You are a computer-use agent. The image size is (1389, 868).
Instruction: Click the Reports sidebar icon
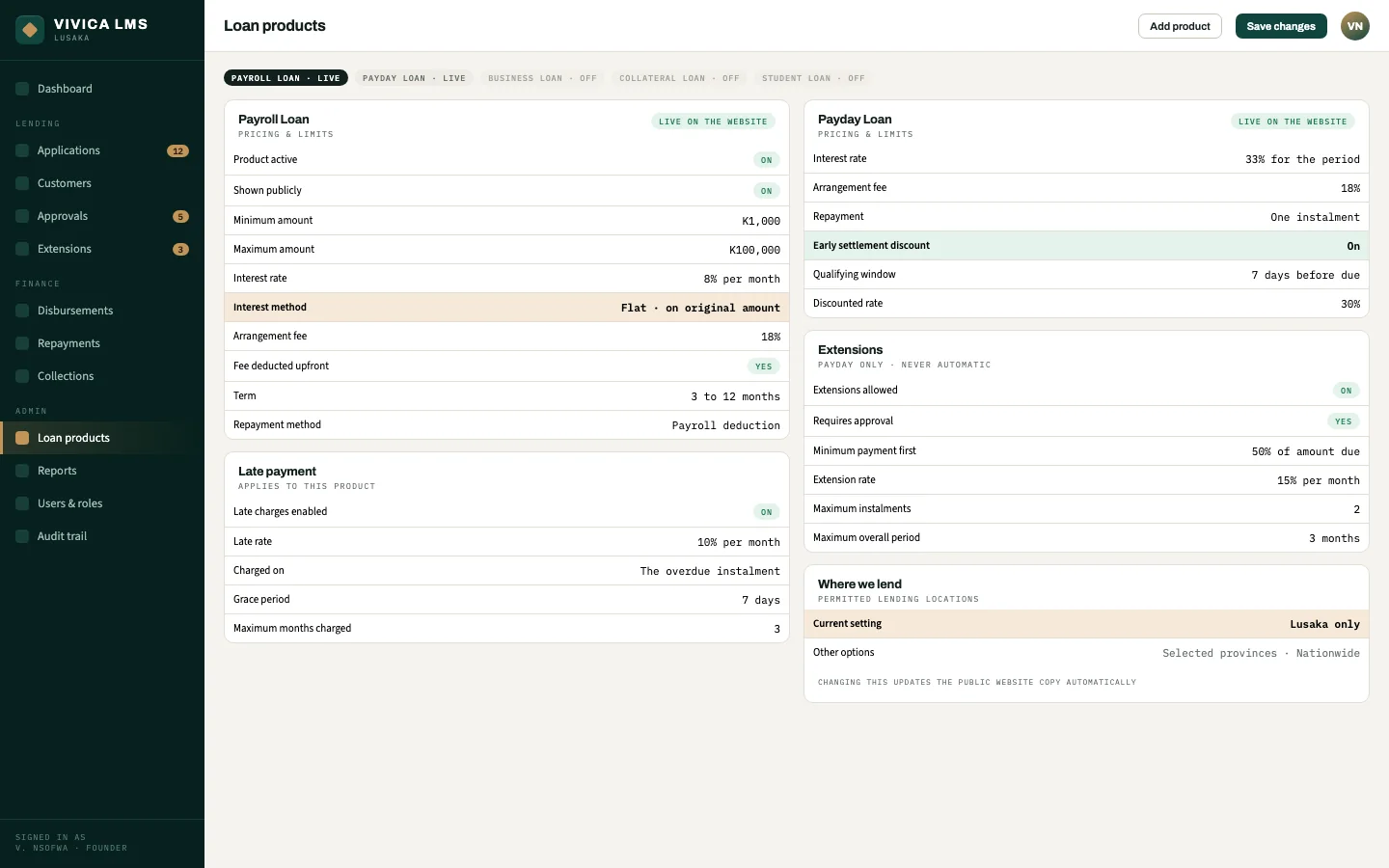(x=22, y=471)
